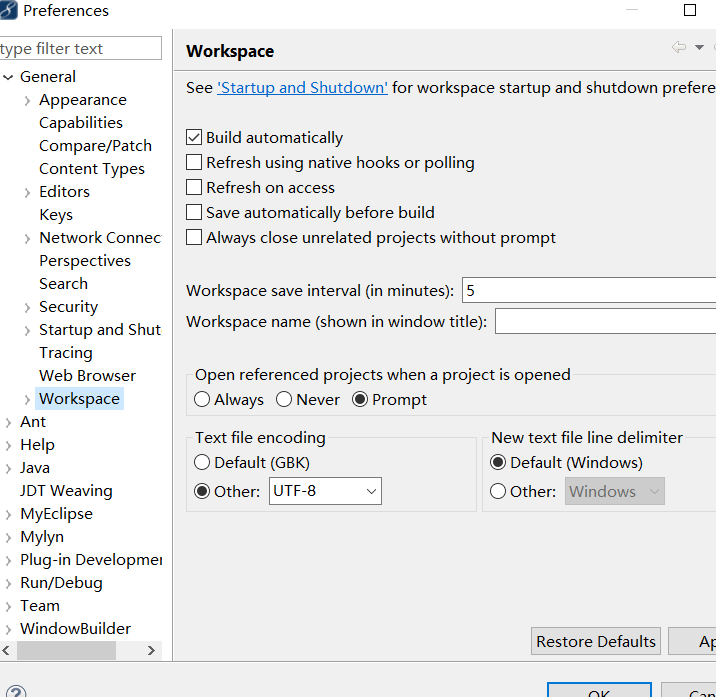Image resolution: width=716 pixels, height=697 pixels.
Task: Expand the Help preferences node
Action: pos(8,445)
